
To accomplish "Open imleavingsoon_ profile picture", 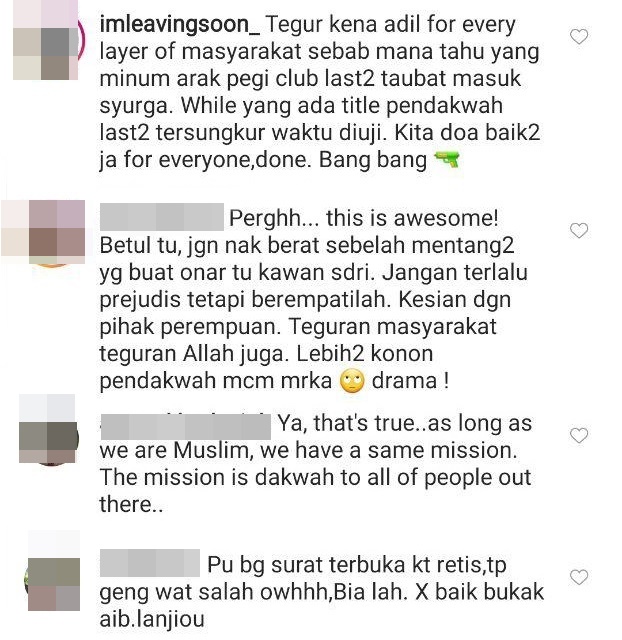I will coord(46,40).
